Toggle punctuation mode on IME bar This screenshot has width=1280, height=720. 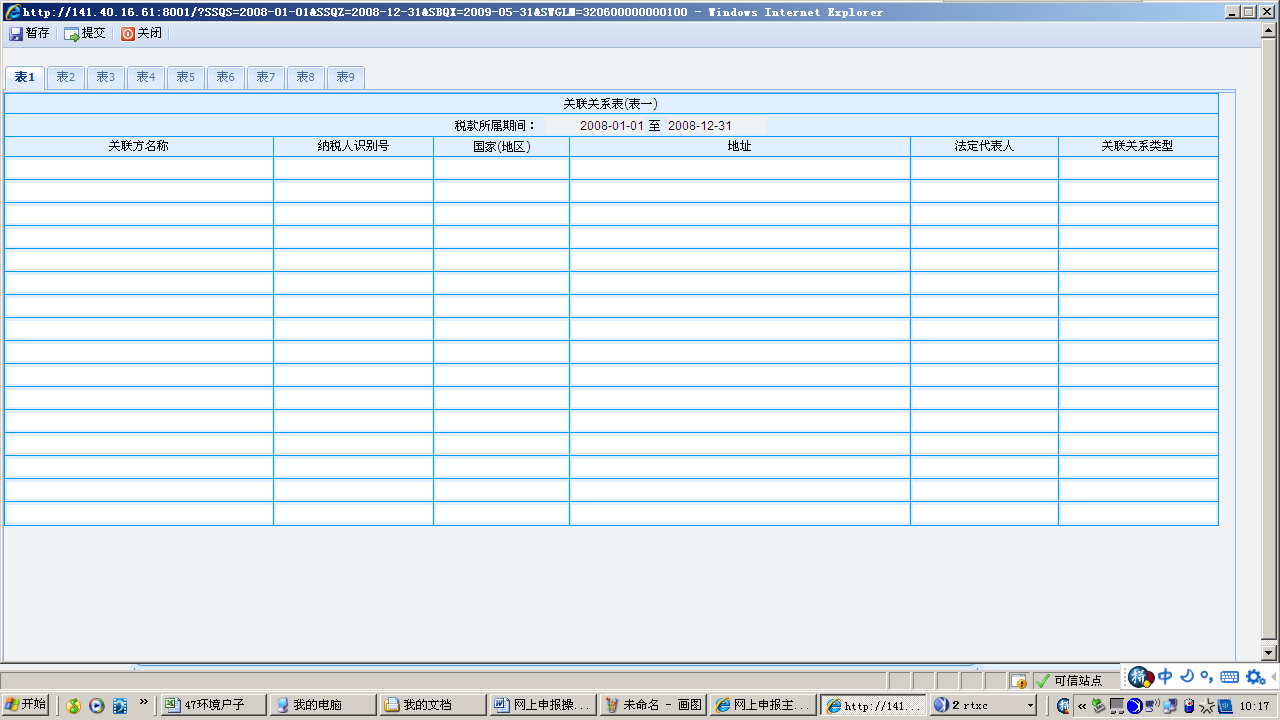pos(1207,677)
